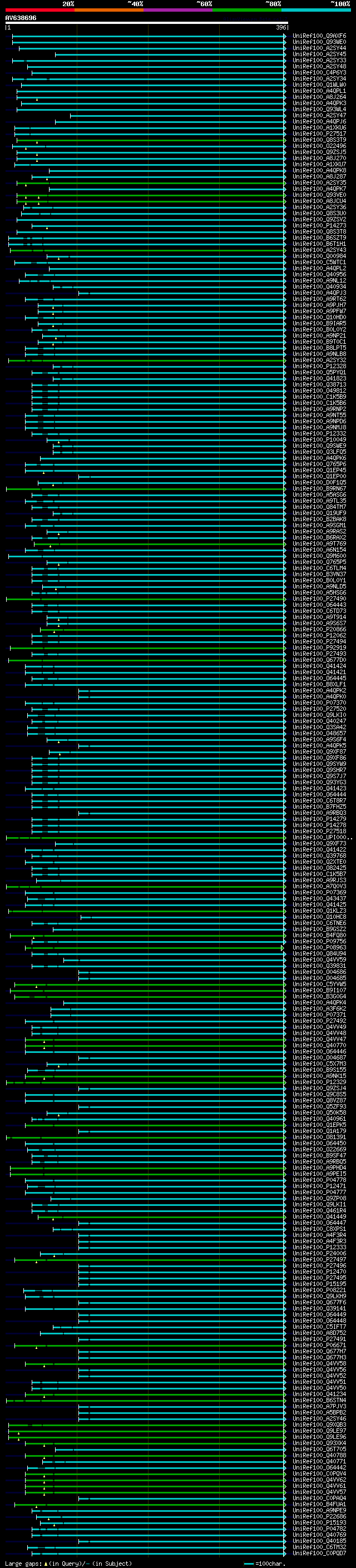Select the UniRef100_Q93YG3 label
The height and width of the screenshot is (1568, 356).
(x=319, y=782)
